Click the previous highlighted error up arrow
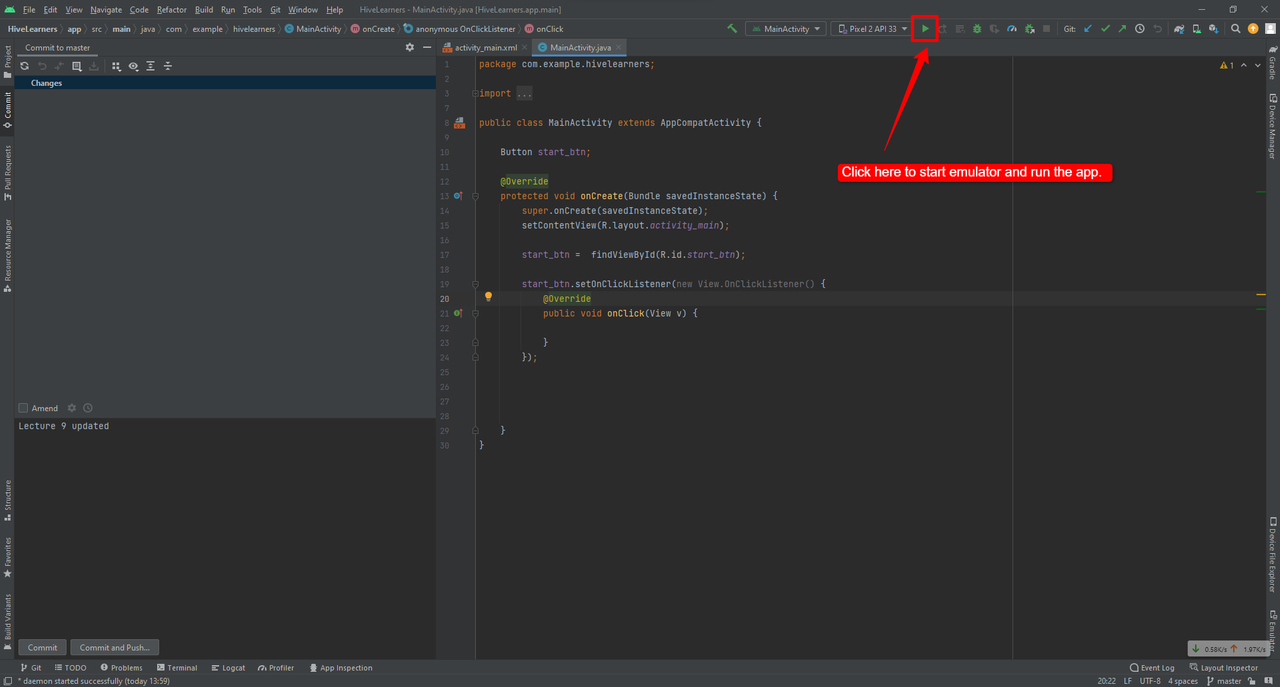This screenshot has width=1280, height=687. (1243, 65)
